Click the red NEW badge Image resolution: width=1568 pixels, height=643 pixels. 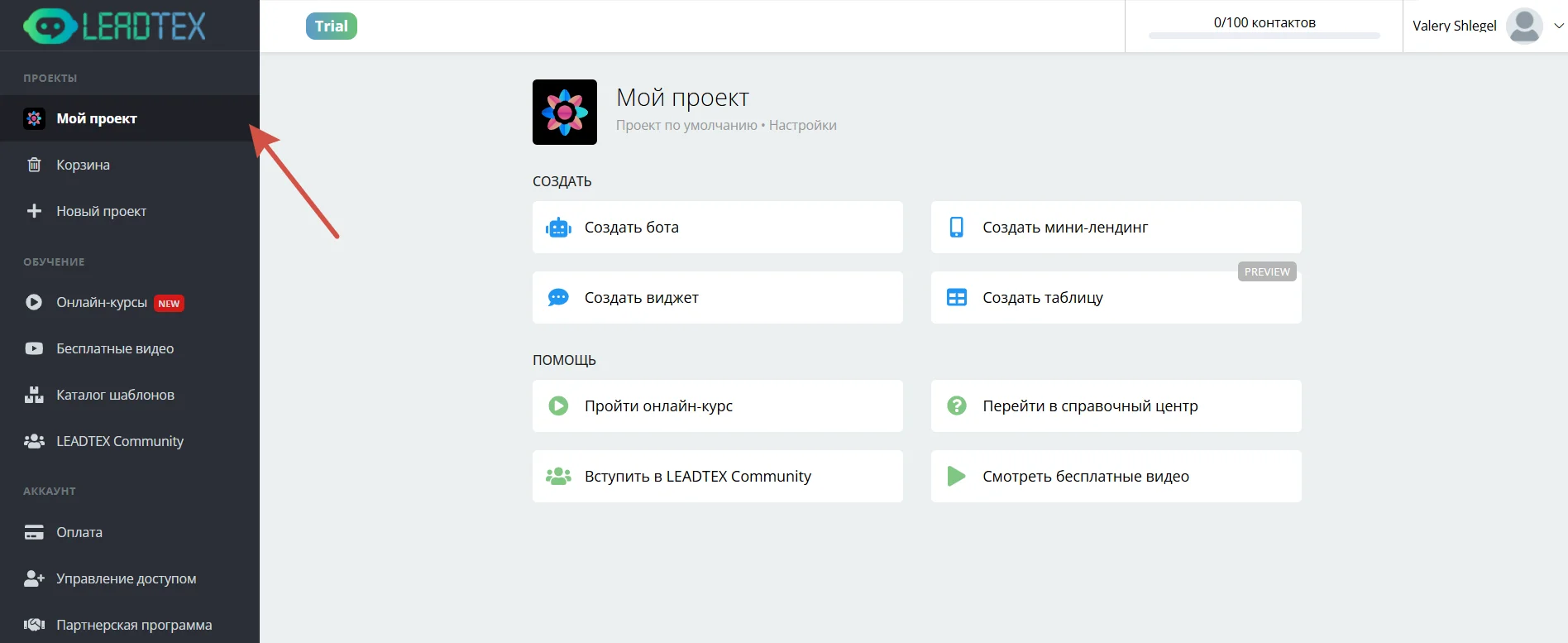169,304
